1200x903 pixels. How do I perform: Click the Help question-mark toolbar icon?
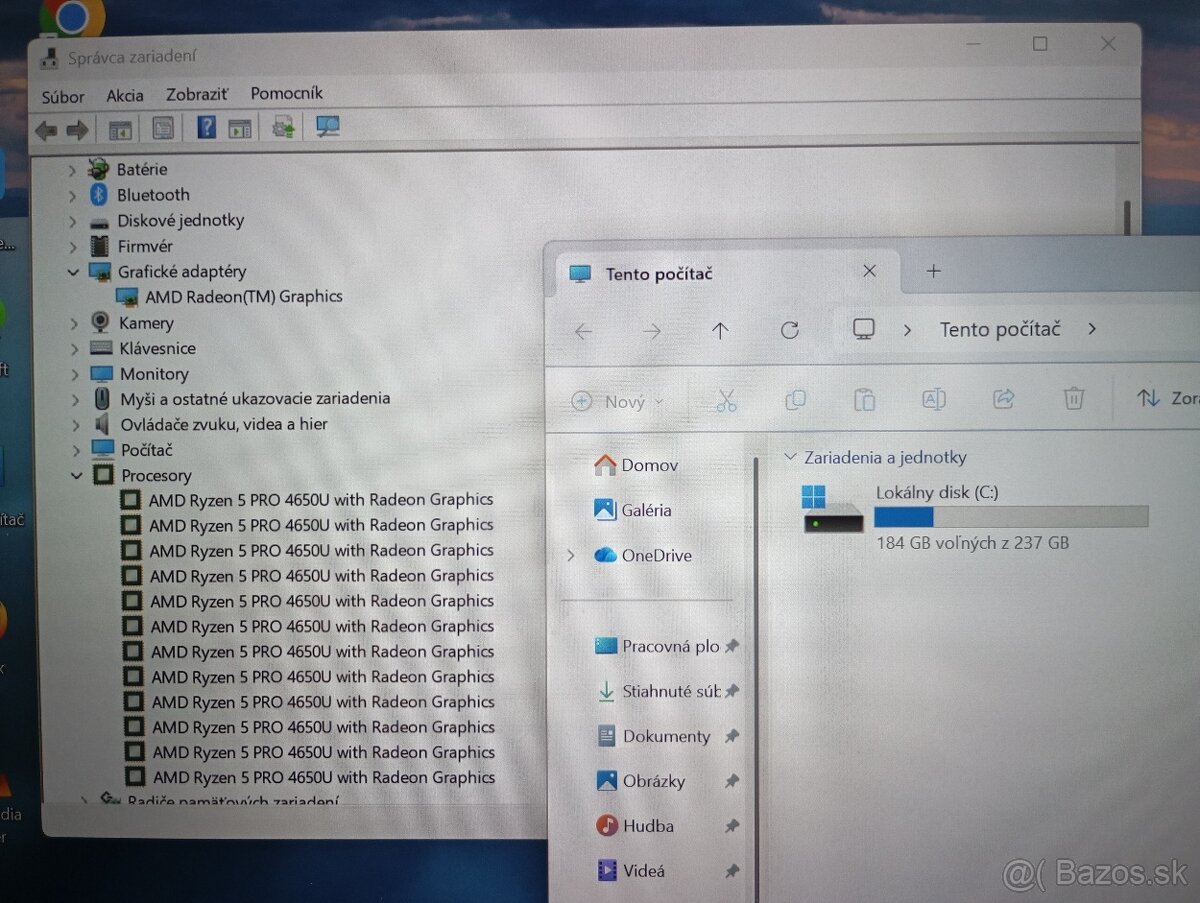[x=206, y=127]
